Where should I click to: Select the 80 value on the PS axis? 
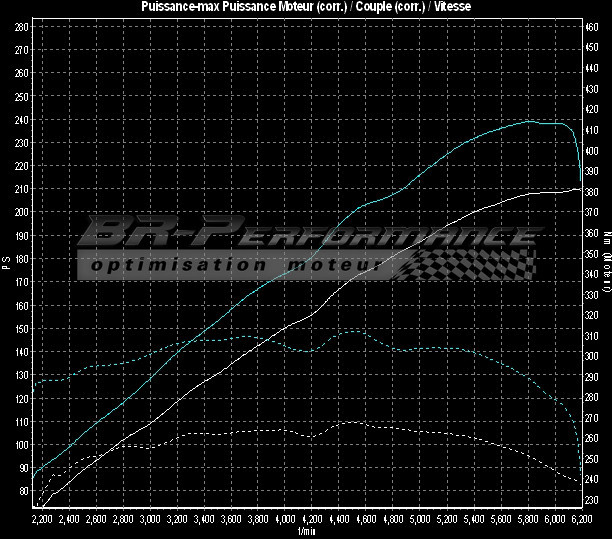pos(22,491)
